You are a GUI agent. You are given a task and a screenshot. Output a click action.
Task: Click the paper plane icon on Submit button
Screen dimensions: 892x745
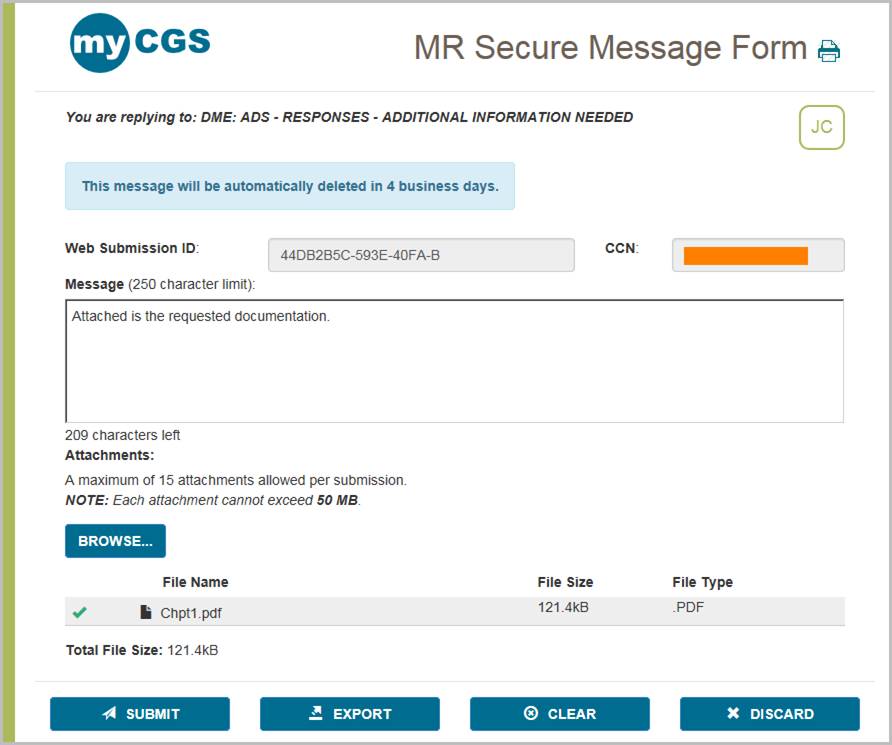[108, 713]
